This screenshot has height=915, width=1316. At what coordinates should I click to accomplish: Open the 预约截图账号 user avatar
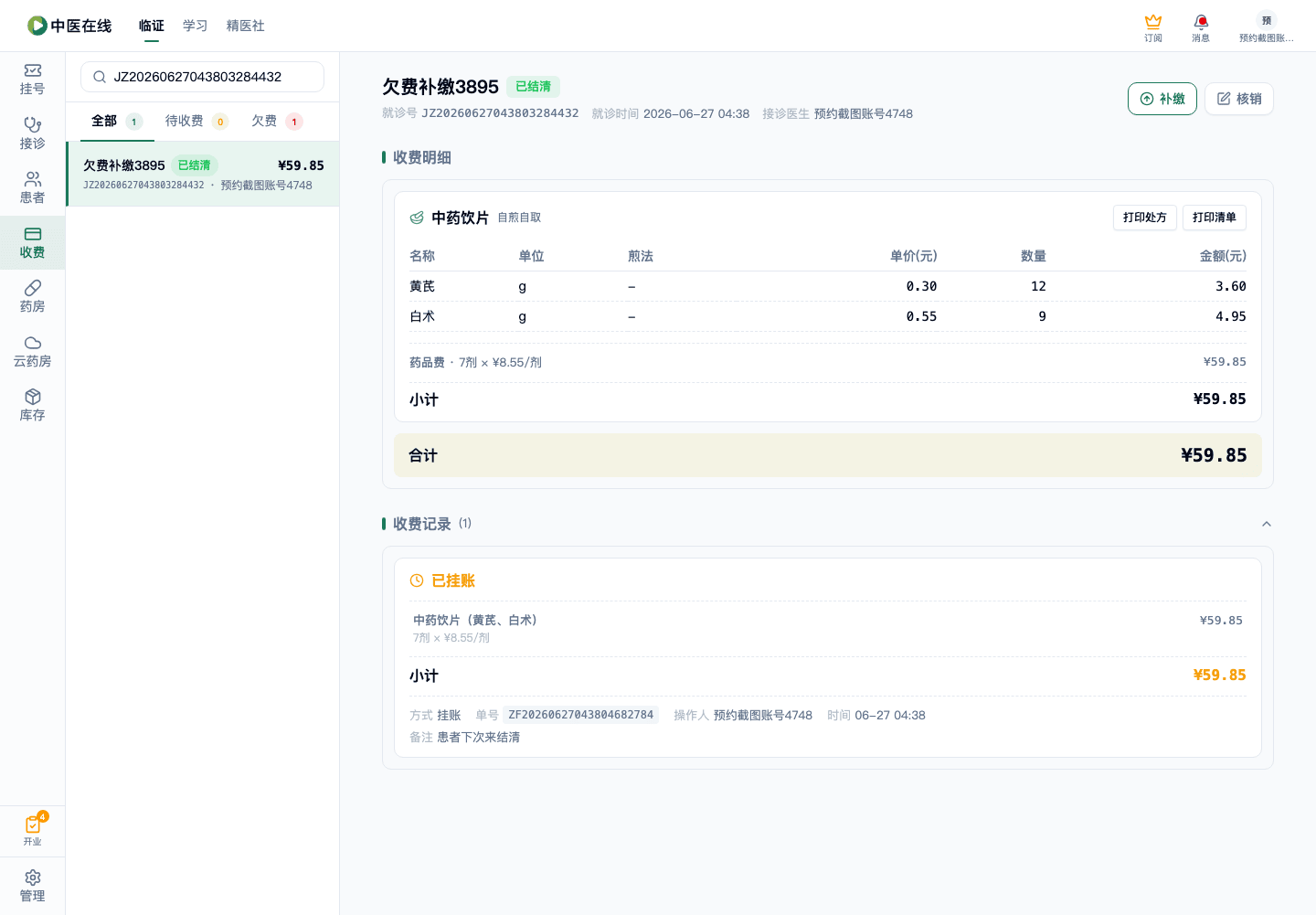pyautogui.click(x=1267, y=20)
